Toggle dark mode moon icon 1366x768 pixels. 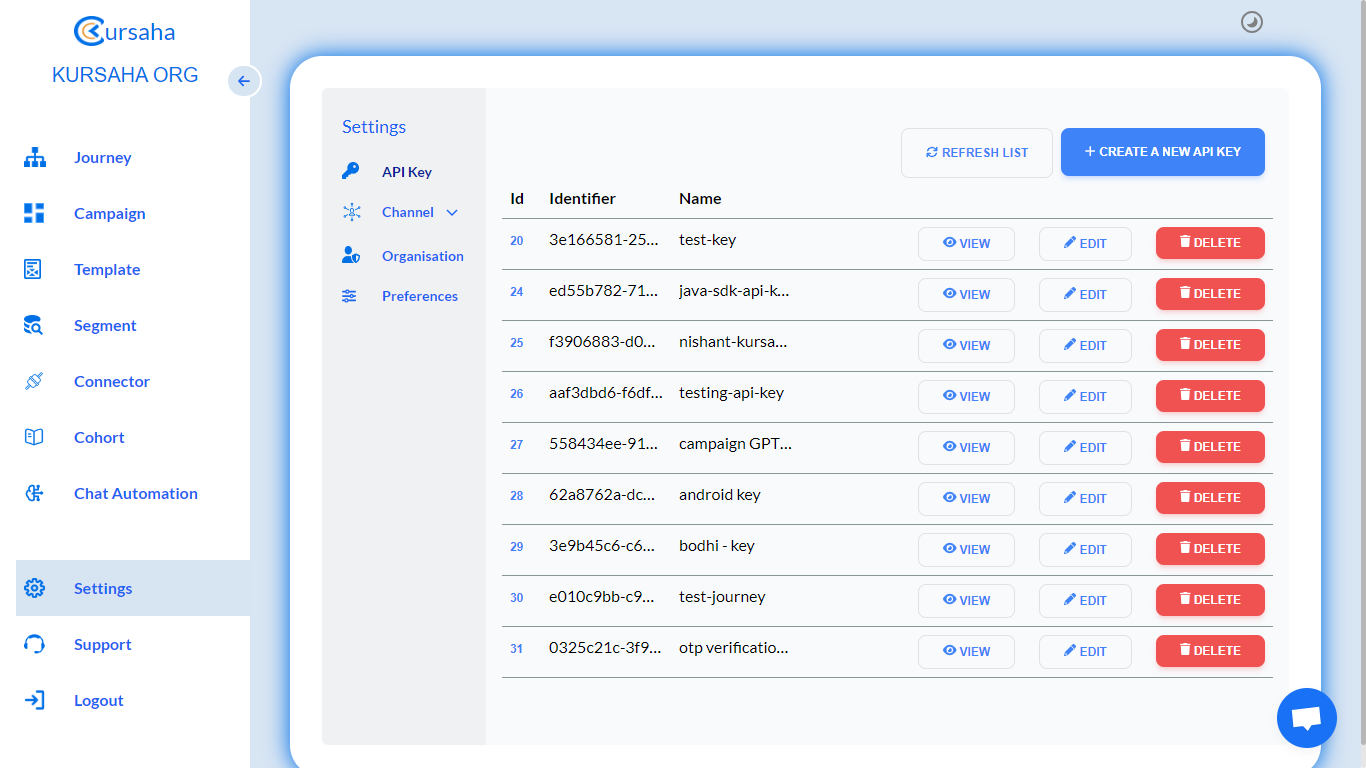[x=1252, y=22]
